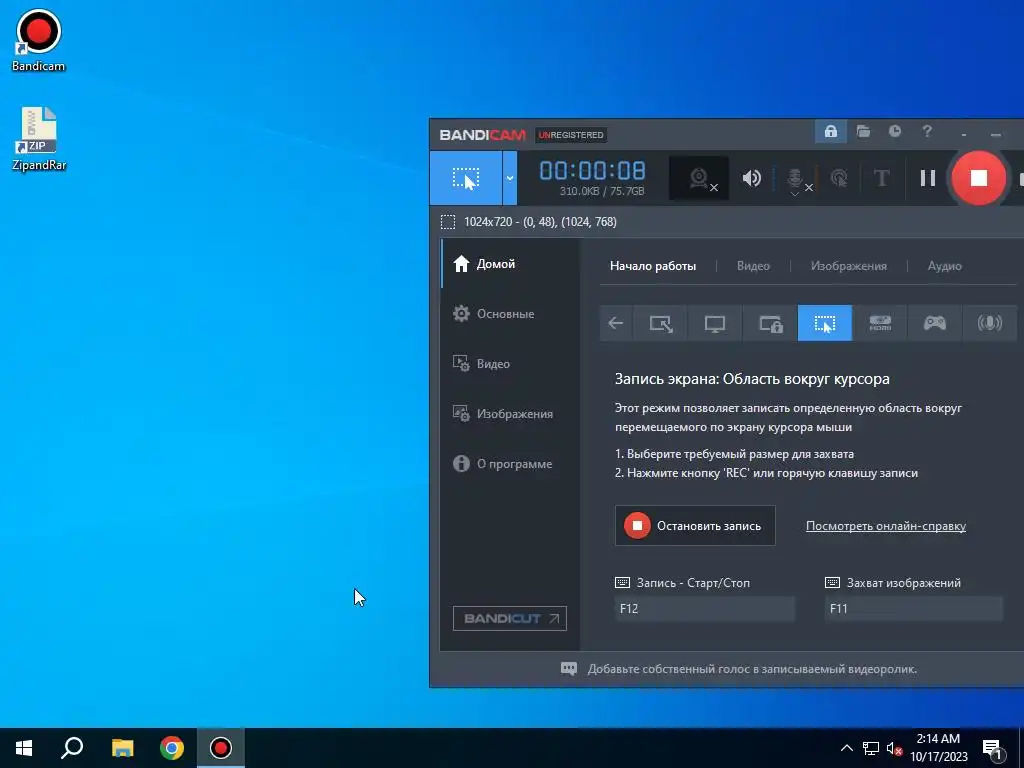This screenshot has width=1024, height=768.
Task: Click the lock icon in Bandicam title bar
Action: point(830,132)
